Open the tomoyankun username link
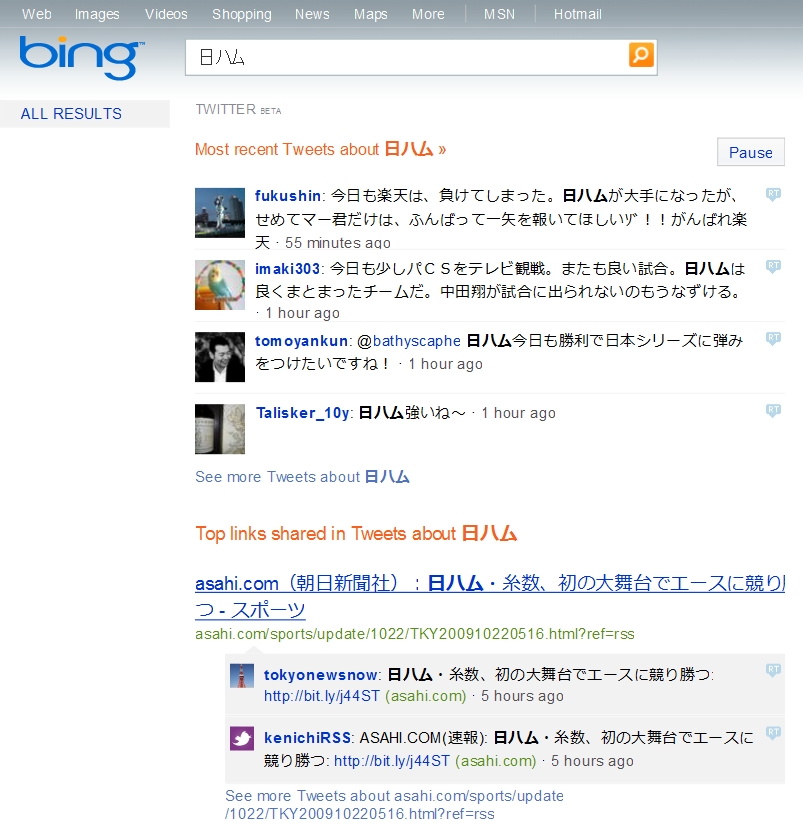The height and width of the screenshot is (835, 803). tap(301, 341)
